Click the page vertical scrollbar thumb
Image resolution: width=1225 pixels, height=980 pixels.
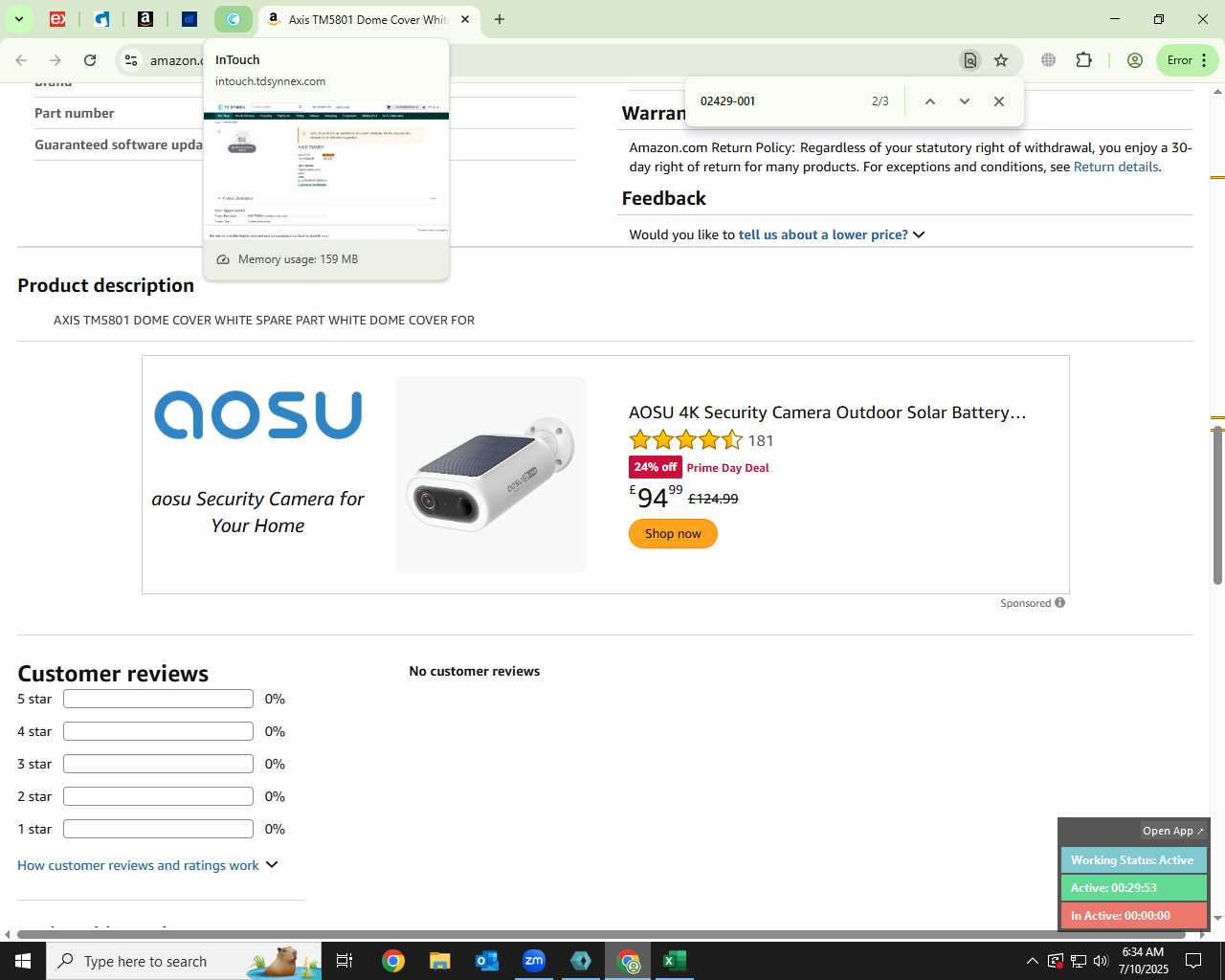tap(1217, 504)
